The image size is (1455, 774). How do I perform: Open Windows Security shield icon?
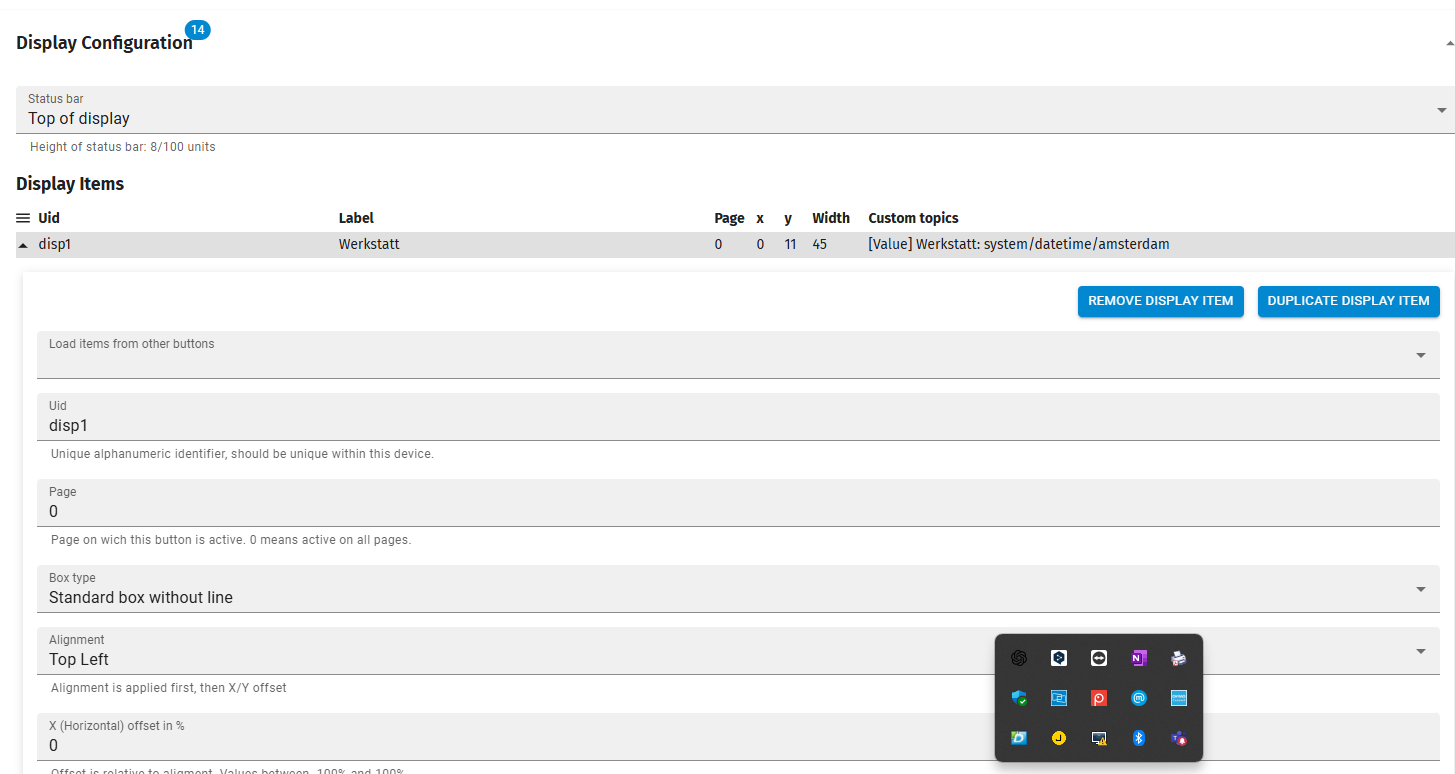[1019, 698]
